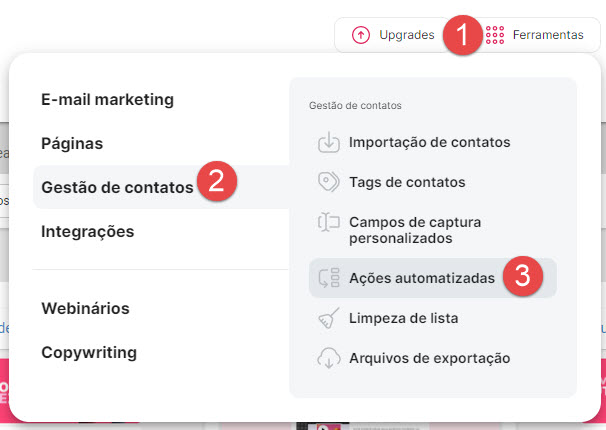Click the red badge numbered 1
Screen dimensions: 606x430
click(x=462, y=36)
